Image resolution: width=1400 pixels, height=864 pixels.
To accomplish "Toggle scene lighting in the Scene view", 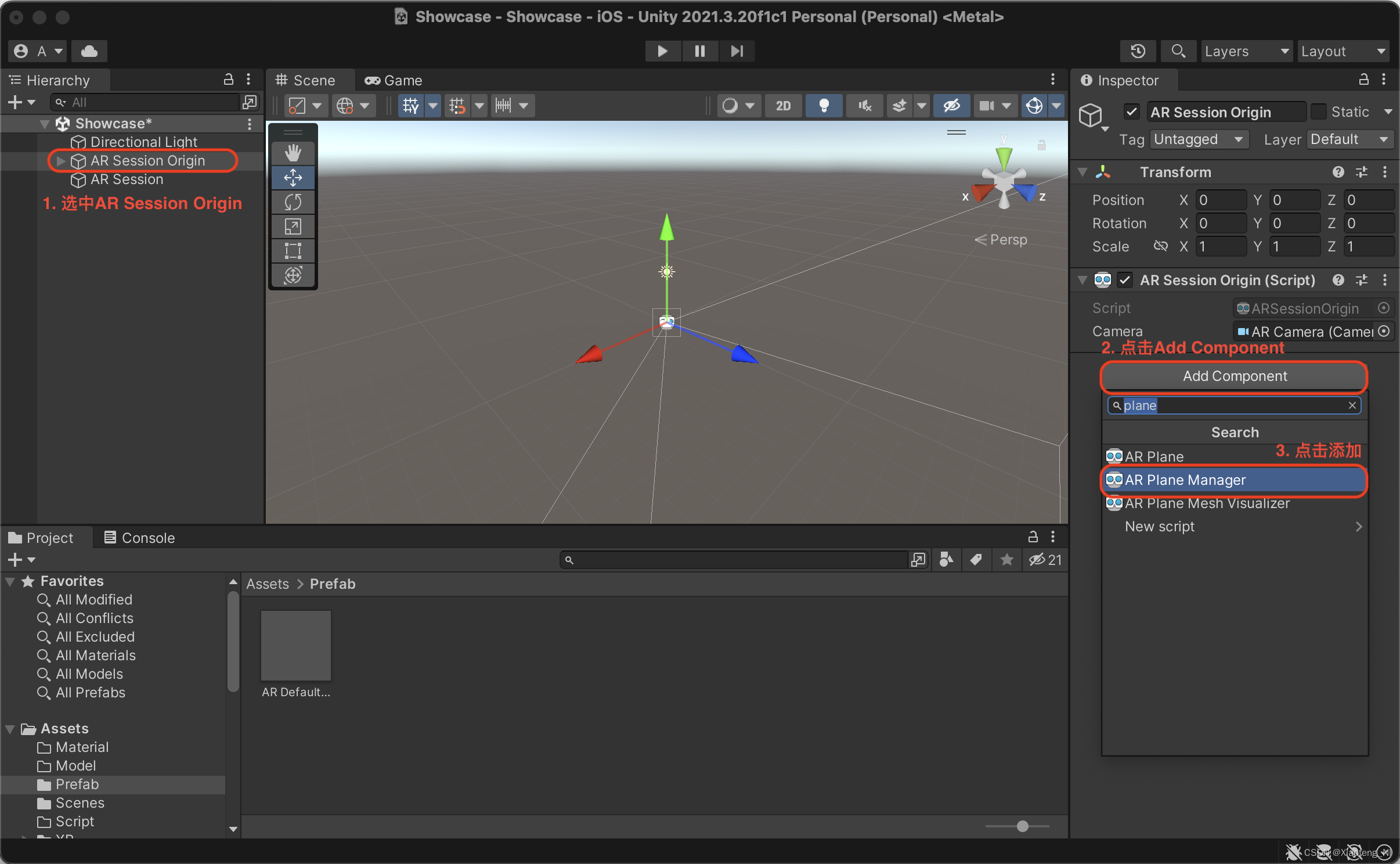I will pos(824,106).
